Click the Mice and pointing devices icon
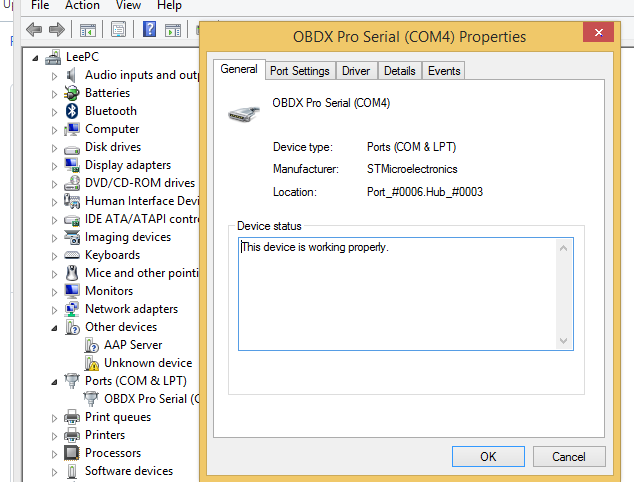Screen dimensions: 634x482 72,273
